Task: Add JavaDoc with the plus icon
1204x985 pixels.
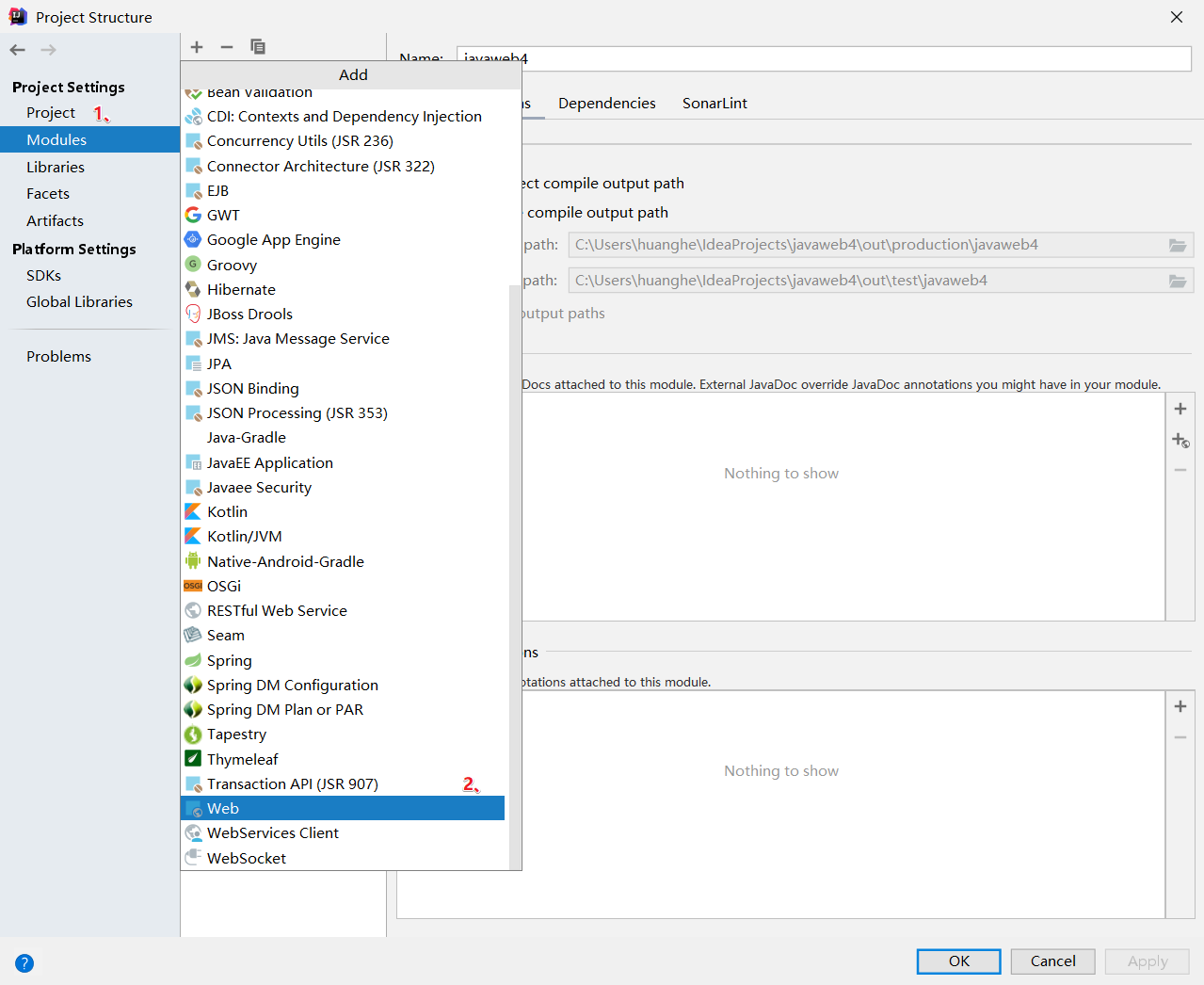Action: [x=1180, y=409]
